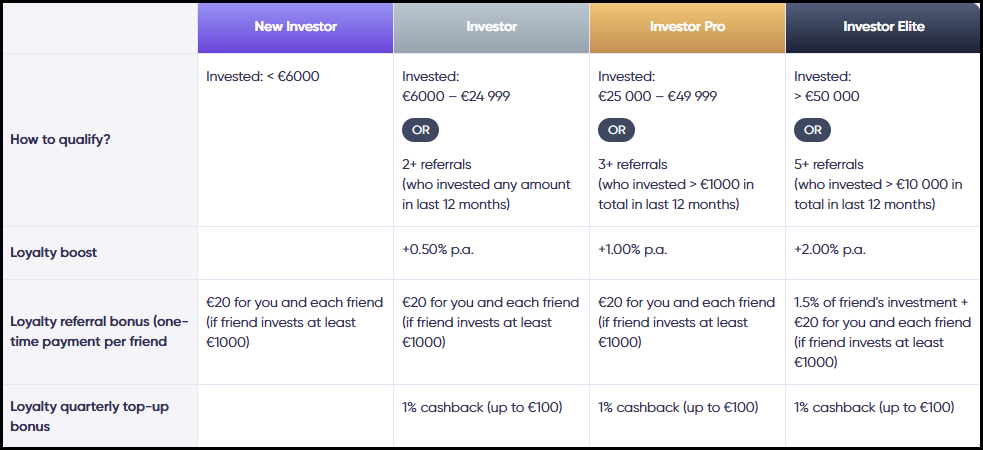Click the +2.00% p.a. loyalty boost cell
Screen dimensions: 983x450
coord(829,249)
